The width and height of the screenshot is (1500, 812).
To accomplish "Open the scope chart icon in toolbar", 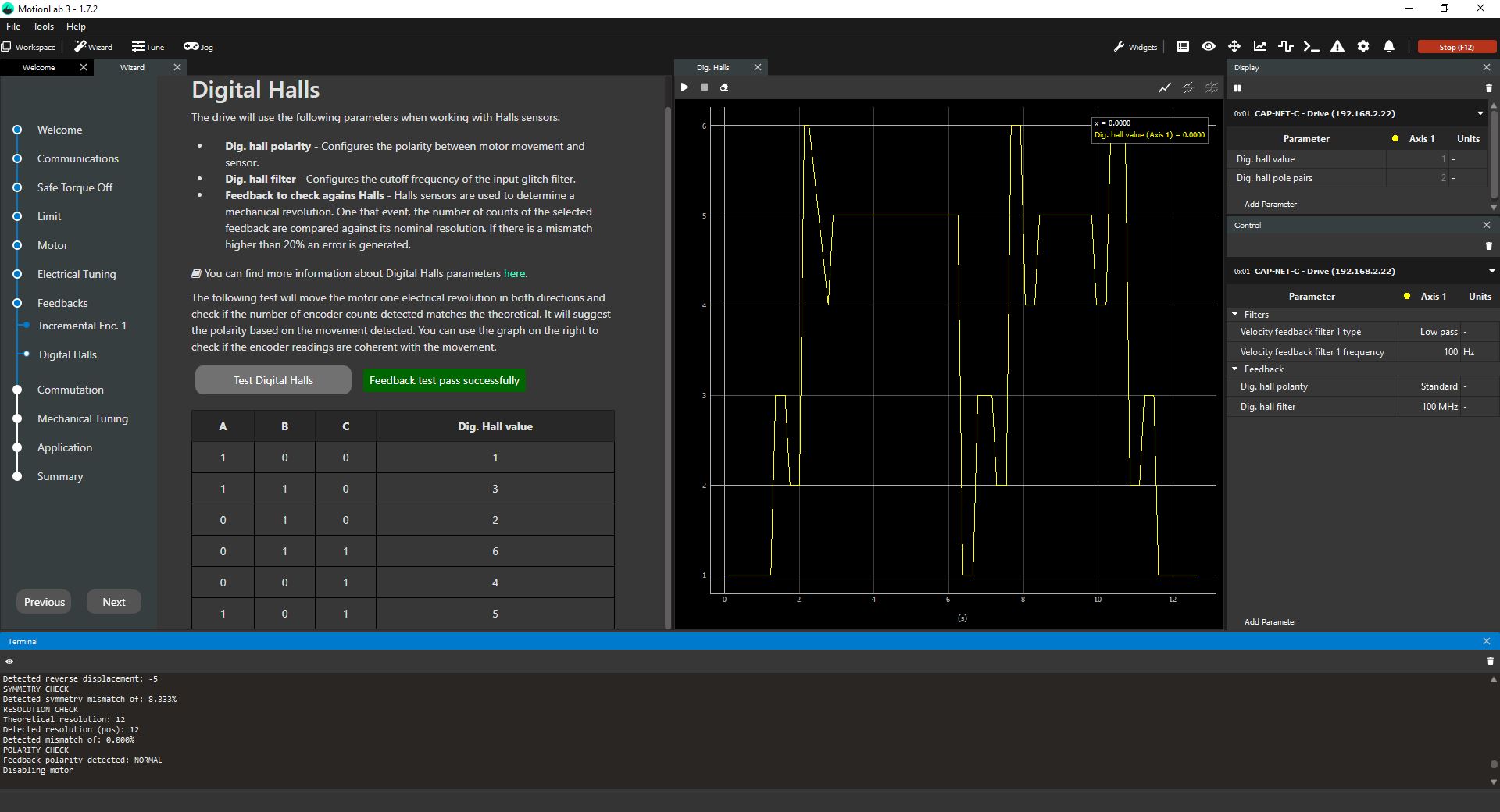I will 1259,47.
